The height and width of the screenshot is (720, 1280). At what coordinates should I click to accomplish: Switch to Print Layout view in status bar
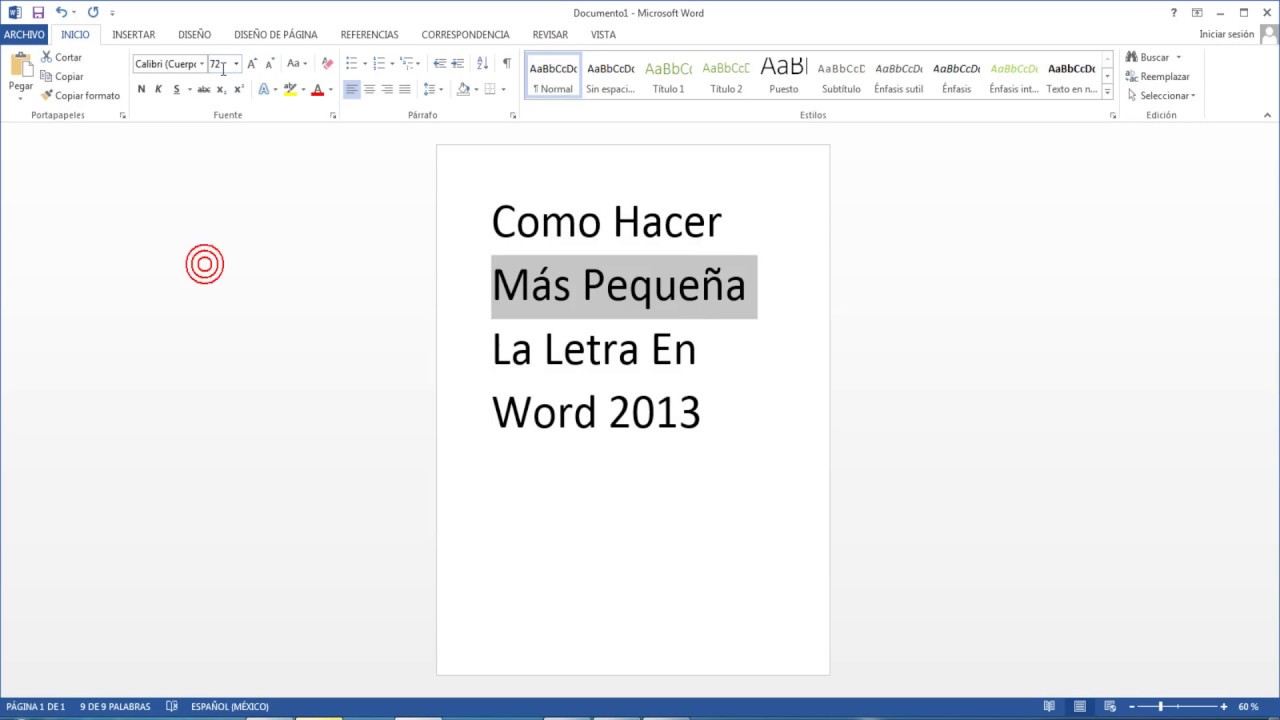pos(1080,707)
